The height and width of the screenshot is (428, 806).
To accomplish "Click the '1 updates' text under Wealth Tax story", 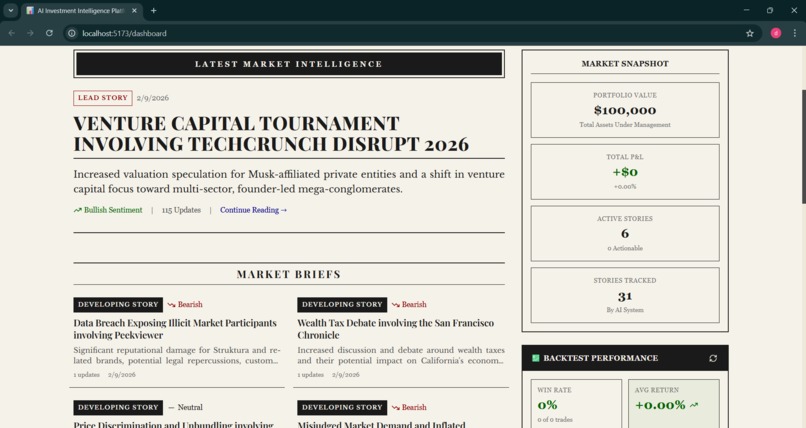I will pos(310,375).
